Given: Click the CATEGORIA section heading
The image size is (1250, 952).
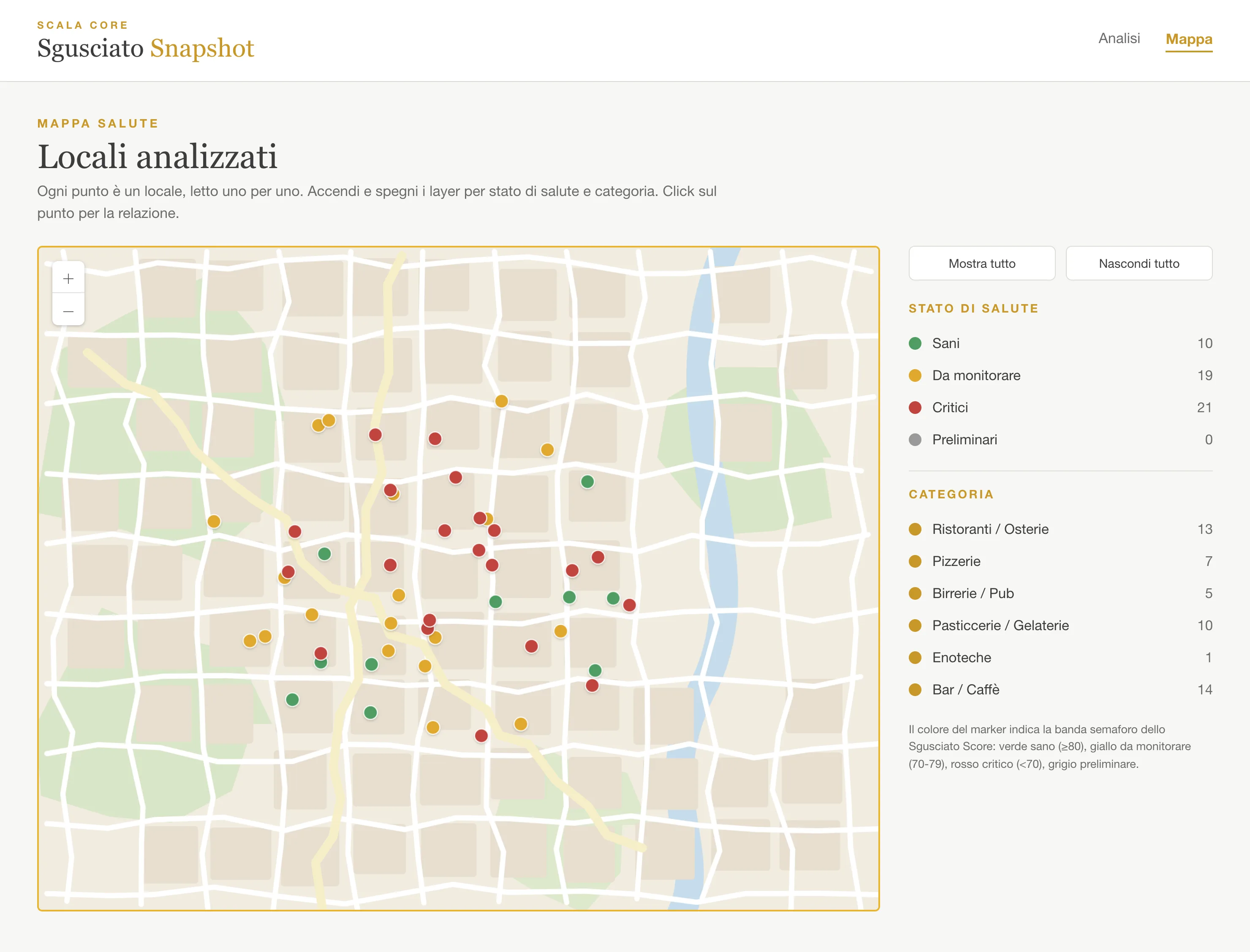Looking at the screenshot, I should [951, 494].
